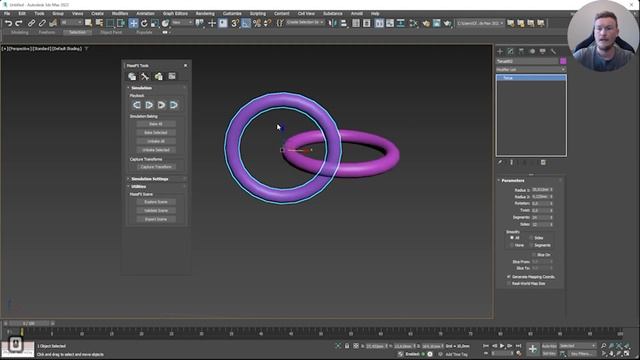Open Create tab plus icon in command panel
Image resolution: width=640 pixels, height=360 pixels.
tap(500, 51)
